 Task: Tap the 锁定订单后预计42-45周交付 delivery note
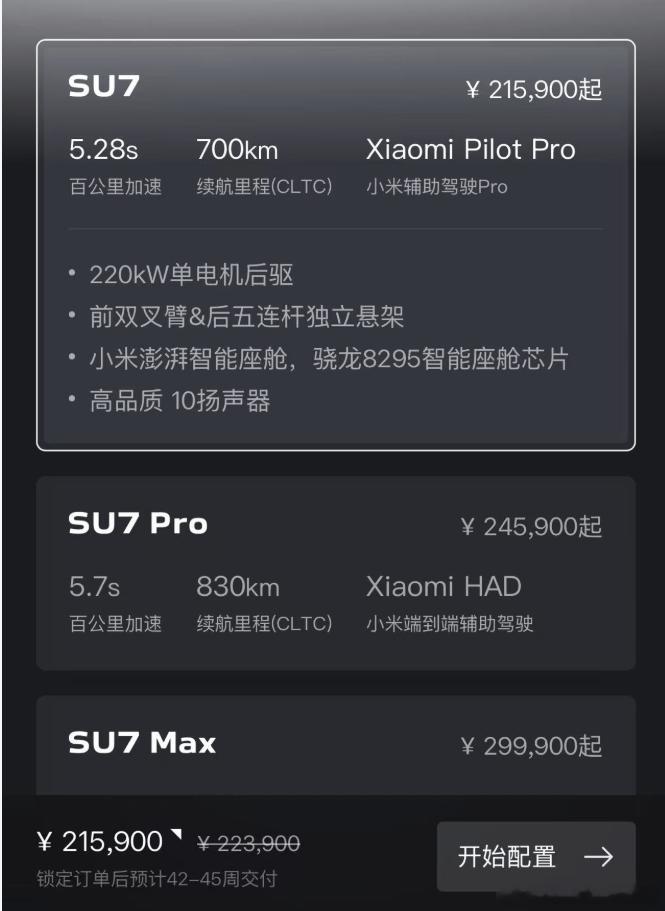(x=157, y=878)
